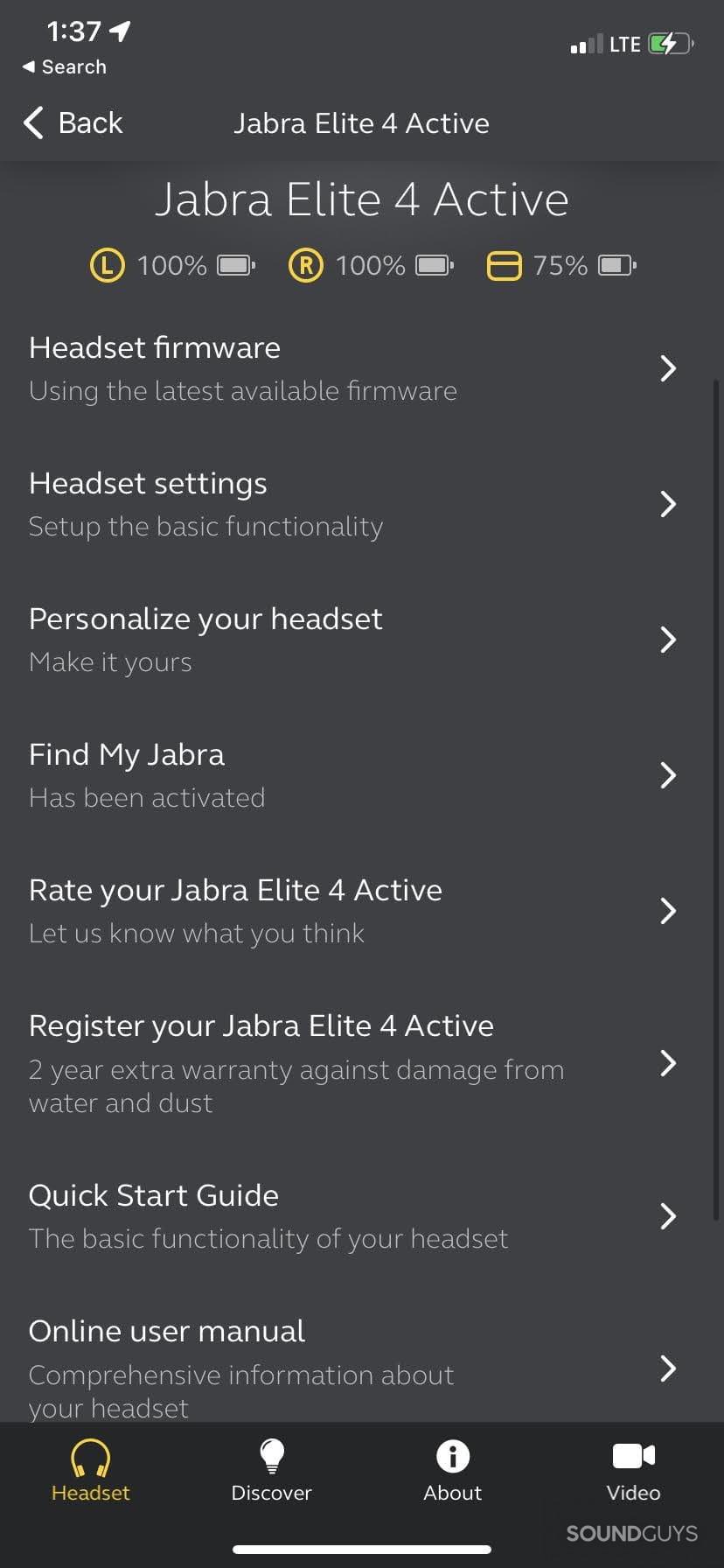Tap the iOS home indicator bar

click(362, 1550)
